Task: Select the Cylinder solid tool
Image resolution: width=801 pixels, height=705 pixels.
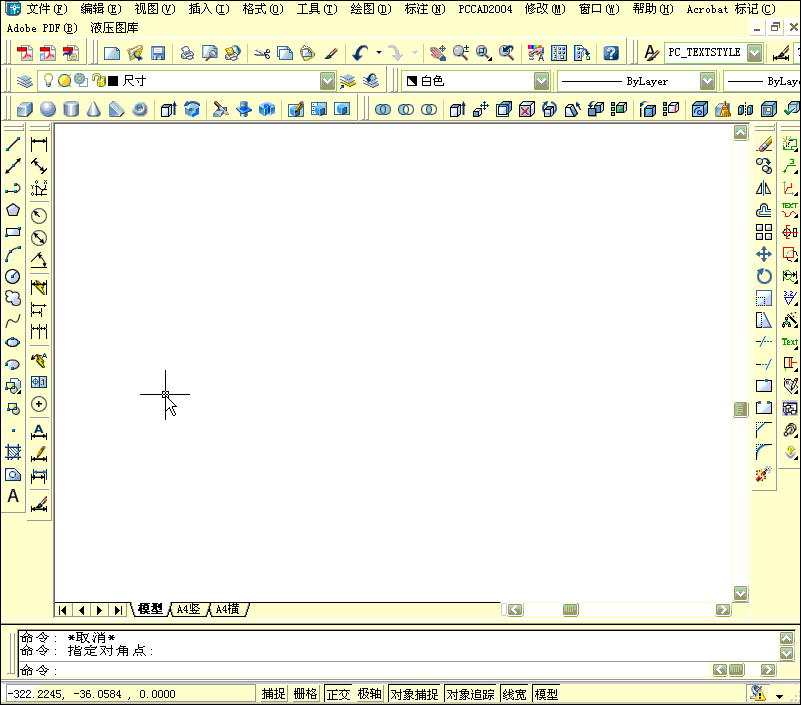Action: (71, 108)
